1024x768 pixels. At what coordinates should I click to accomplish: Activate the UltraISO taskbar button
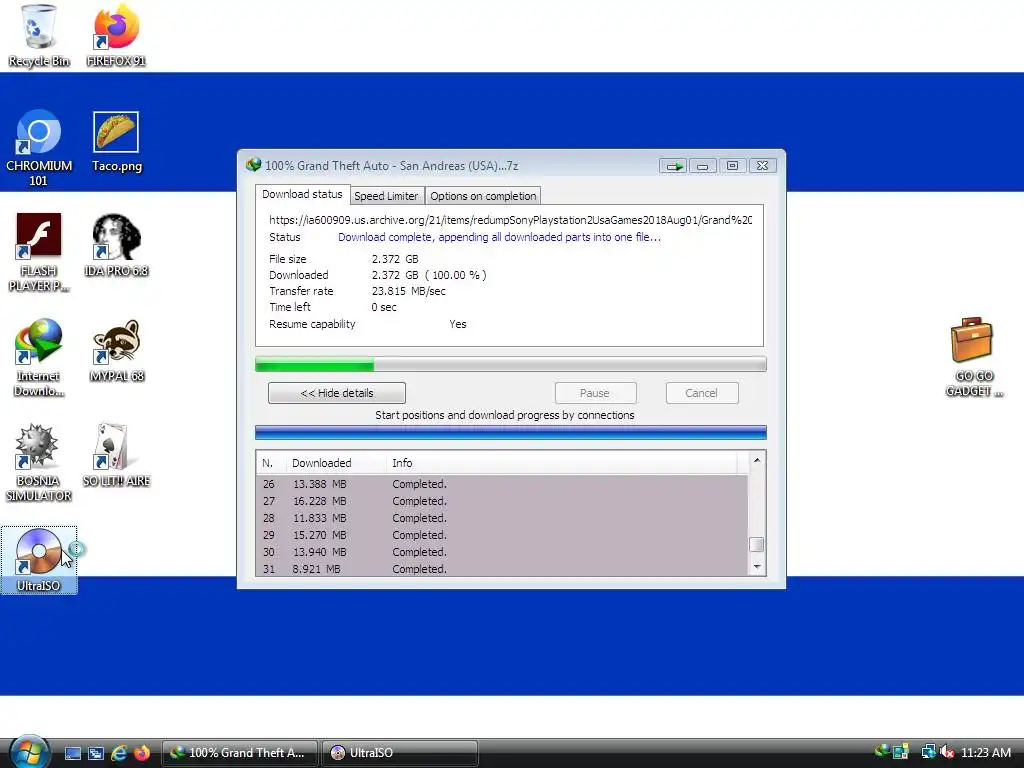pos(399,752)
